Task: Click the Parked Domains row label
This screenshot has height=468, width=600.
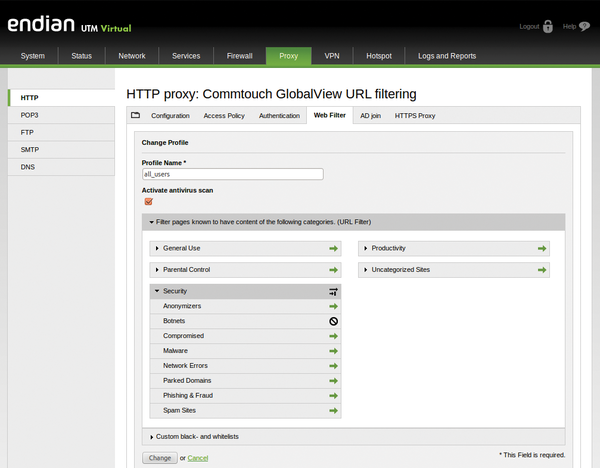Action: tap(187, 381)
